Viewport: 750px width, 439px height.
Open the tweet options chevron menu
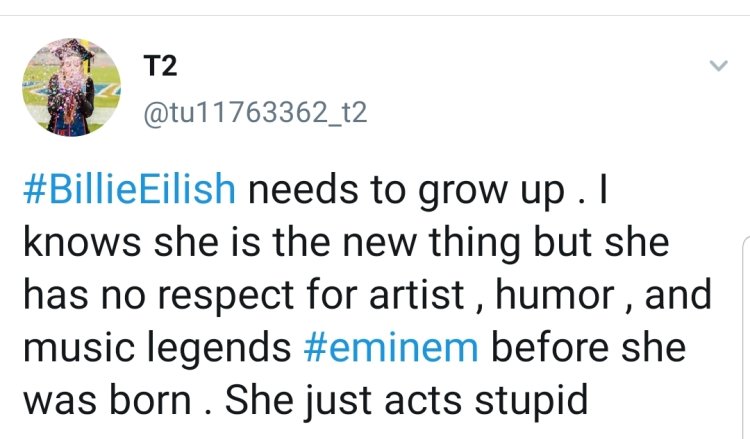click(718, 66)
